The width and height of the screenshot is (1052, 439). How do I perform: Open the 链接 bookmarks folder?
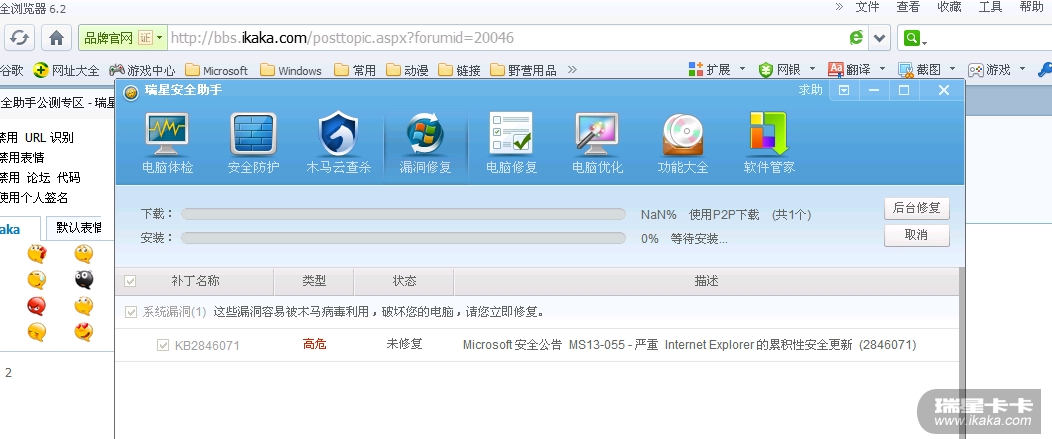pyautogui.click(x=460, y=70)
